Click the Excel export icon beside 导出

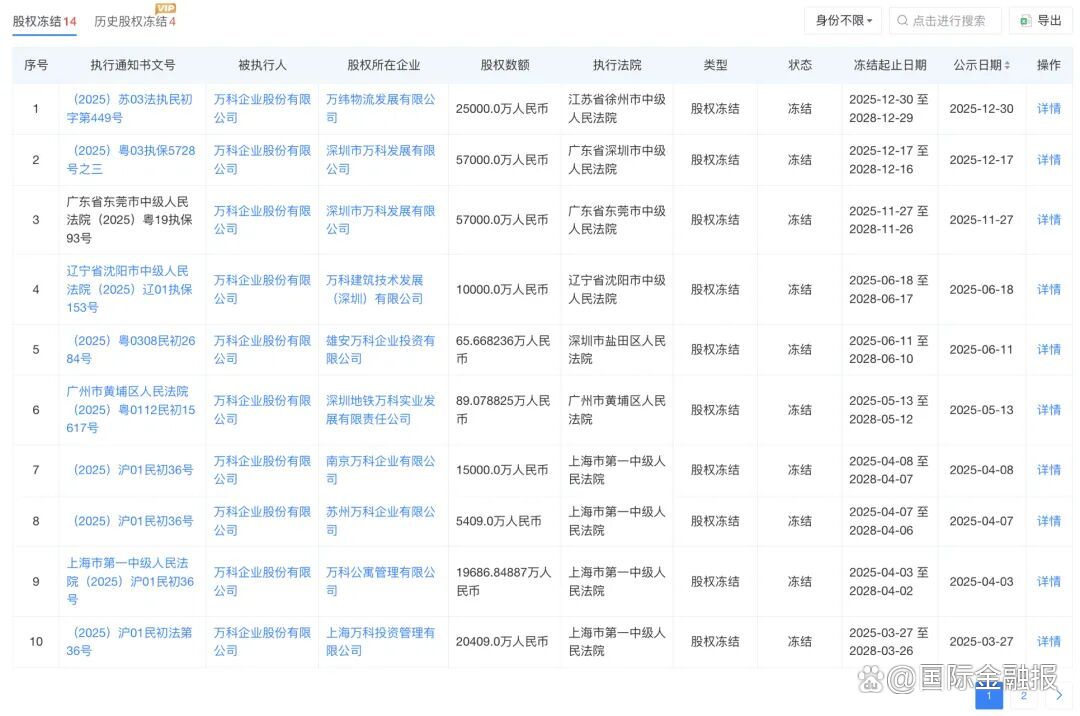click(x=1023, y=20)
